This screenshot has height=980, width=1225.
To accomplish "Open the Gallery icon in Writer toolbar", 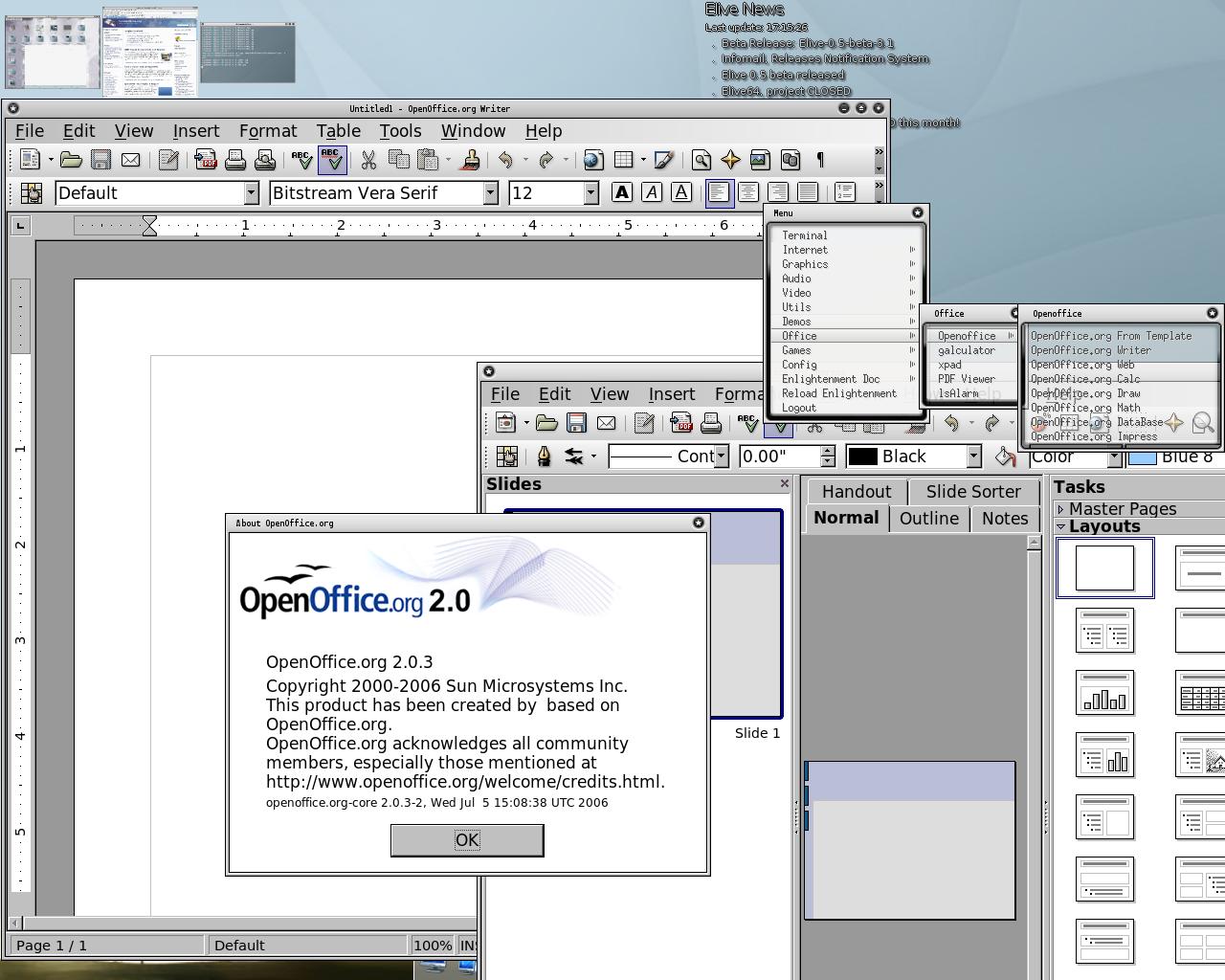I will pyautogui.click(x=761, y=160).
